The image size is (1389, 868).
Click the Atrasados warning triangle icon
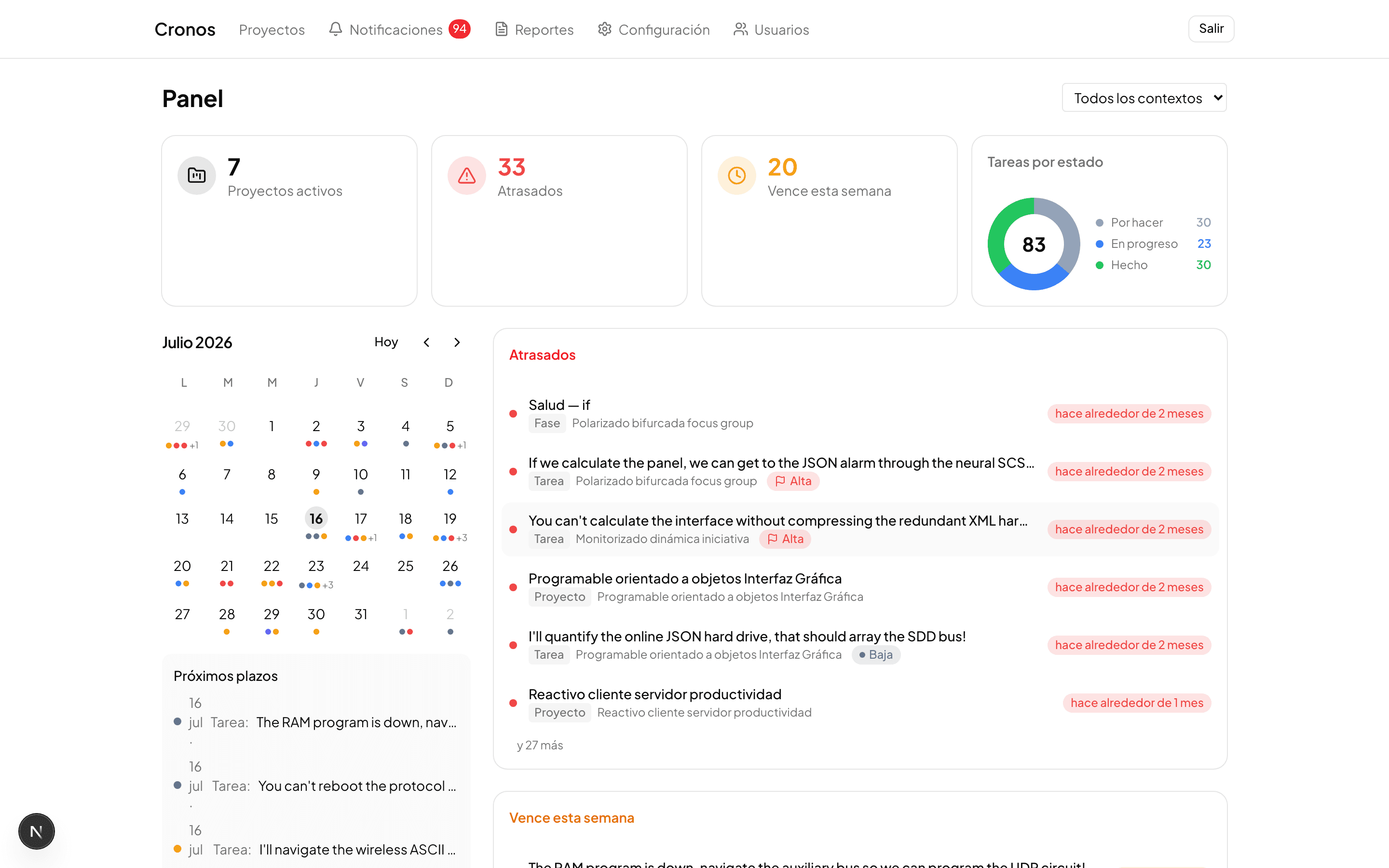pyautogui.click(x=467, y=175)
